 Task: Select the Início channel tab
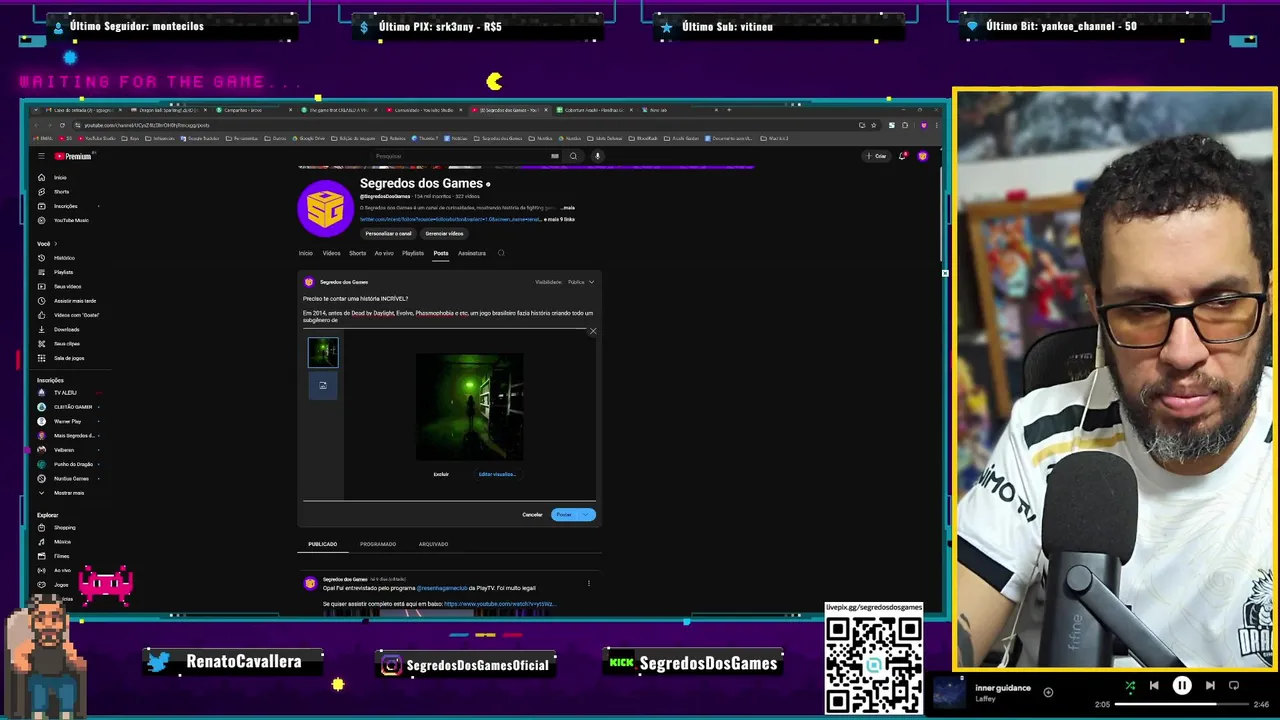306,253
